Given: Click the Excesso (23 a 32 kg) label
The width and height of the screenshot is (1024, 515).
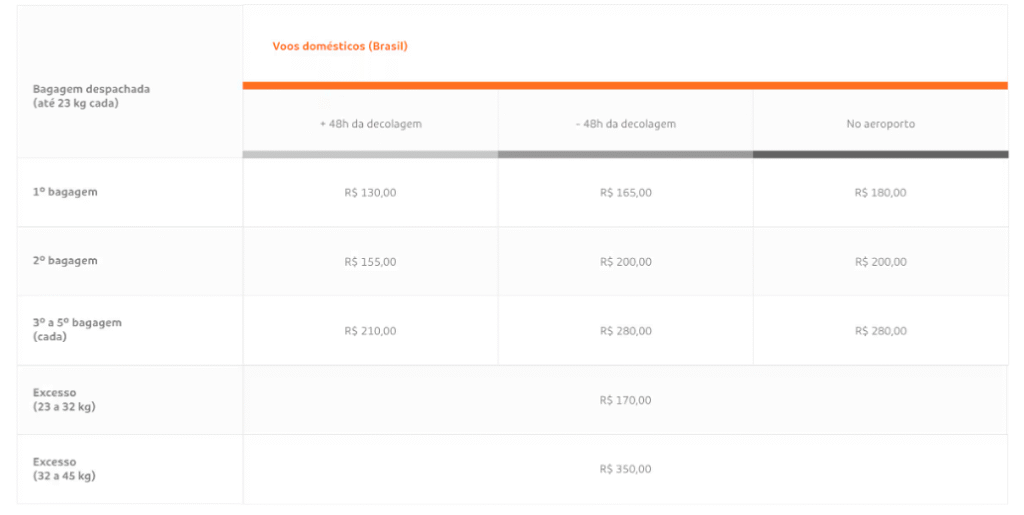Looking at the screenshot, I should pos(64,399).
